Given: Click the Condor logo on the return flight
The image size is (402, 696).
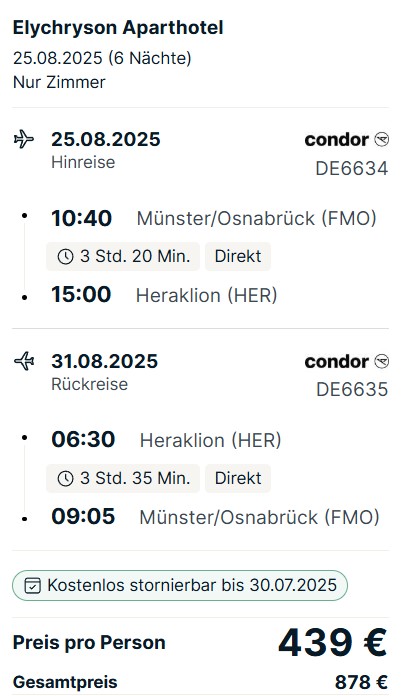Looking at the screenshot, I should click(x=347, y=362).
